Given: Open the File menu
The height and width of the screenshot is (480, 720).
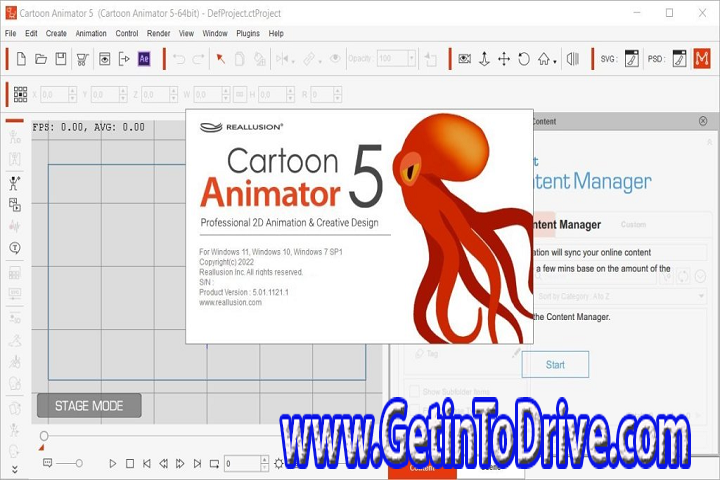Looking at the screenshot, I should 11,34.
